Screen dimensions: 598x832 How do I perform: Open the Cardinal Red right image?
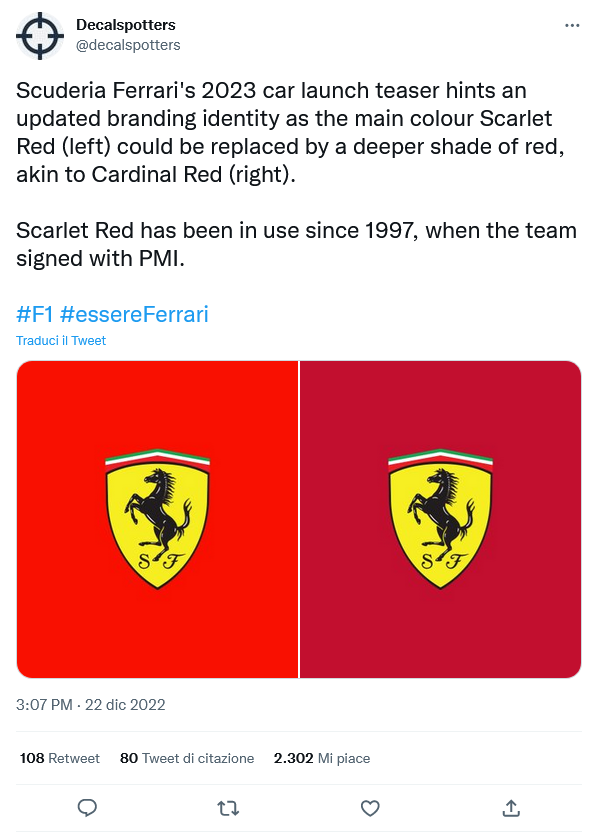point(440,519)
